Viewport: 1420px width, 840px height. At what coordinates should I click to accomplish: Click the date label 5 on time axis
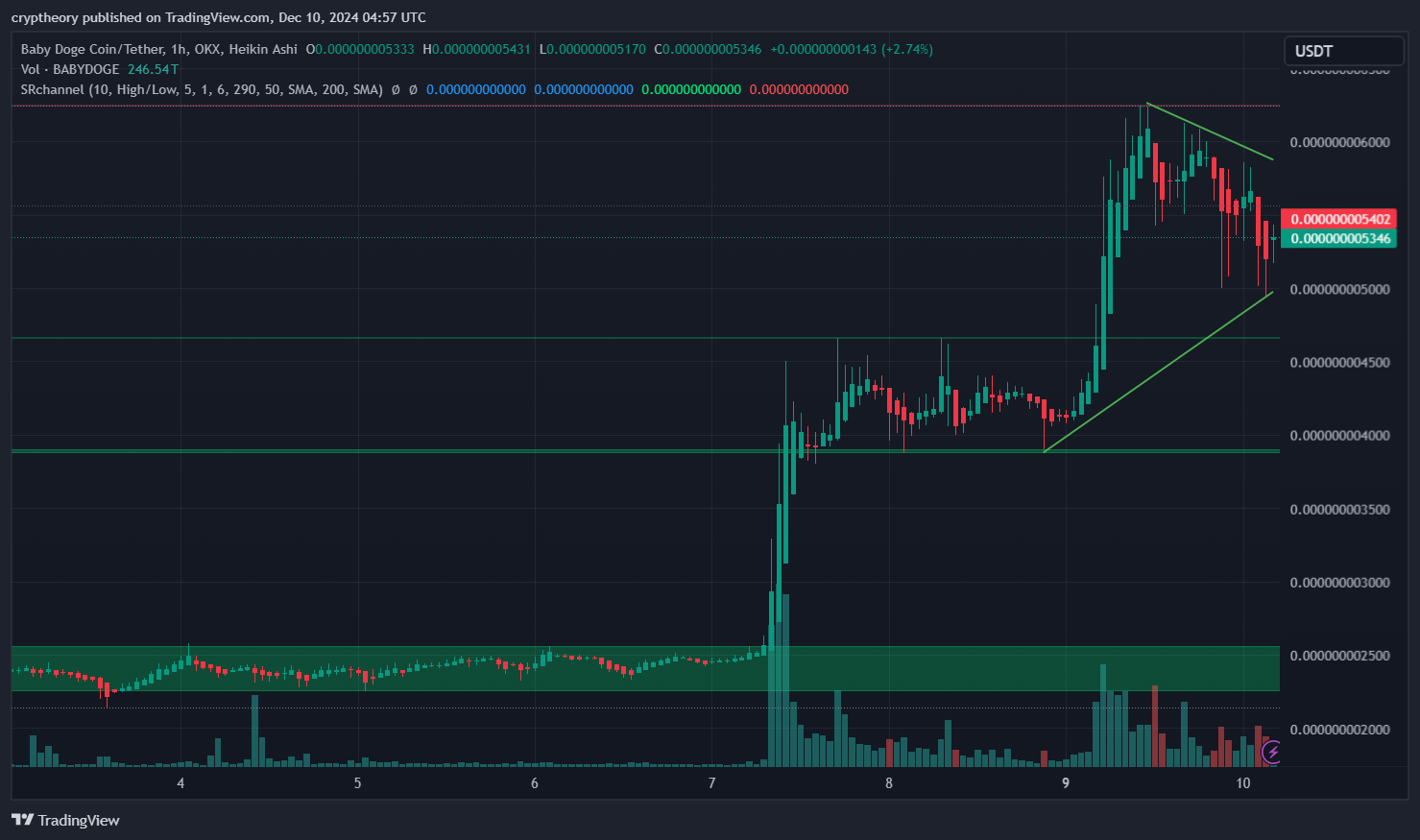click(357, 783)
